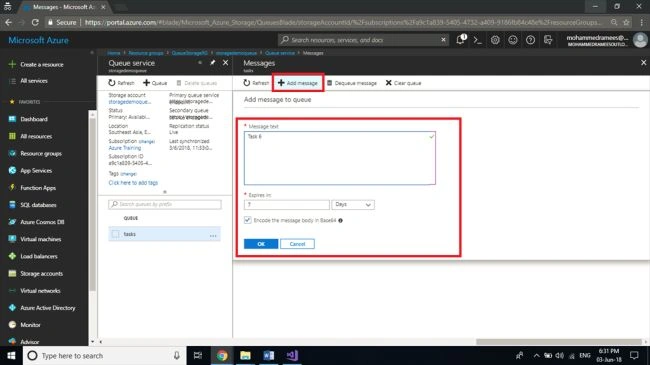Open the storage account link
650x365 pixels.
pyautogui.click(x=129, y=102)
